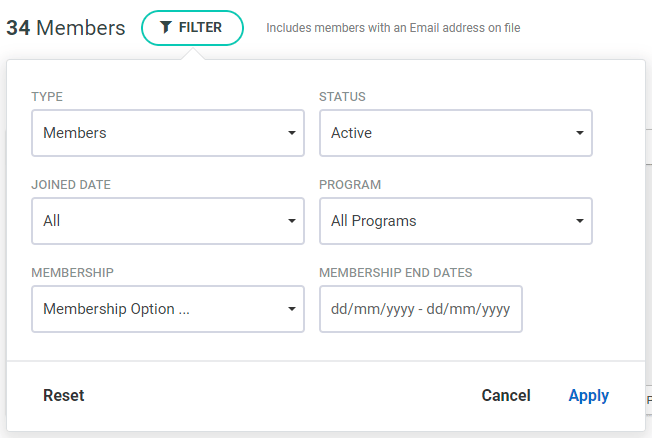Cancel the filter dialog

506,395
